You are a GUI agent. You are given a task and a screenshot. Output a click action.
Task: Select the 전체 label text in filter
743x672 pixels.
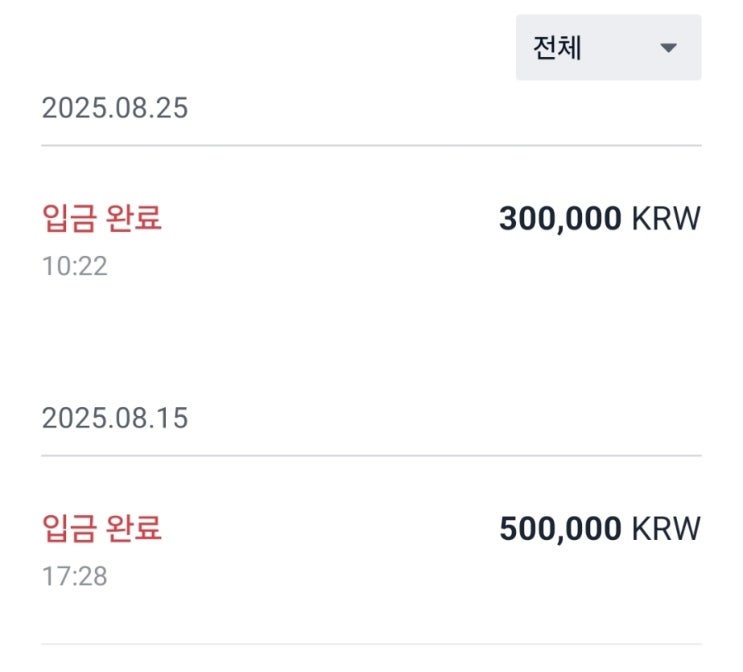pyautogui.click(x=558, y=47)
